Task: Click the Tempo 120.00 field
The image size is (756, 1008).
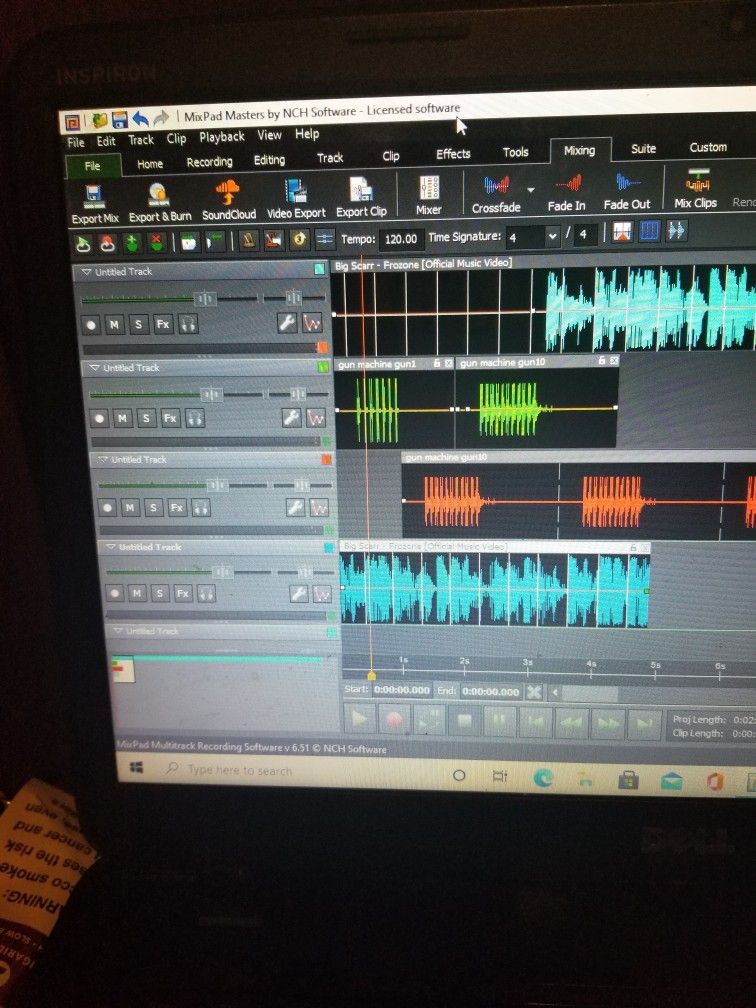Action: (x=401, y=239)
